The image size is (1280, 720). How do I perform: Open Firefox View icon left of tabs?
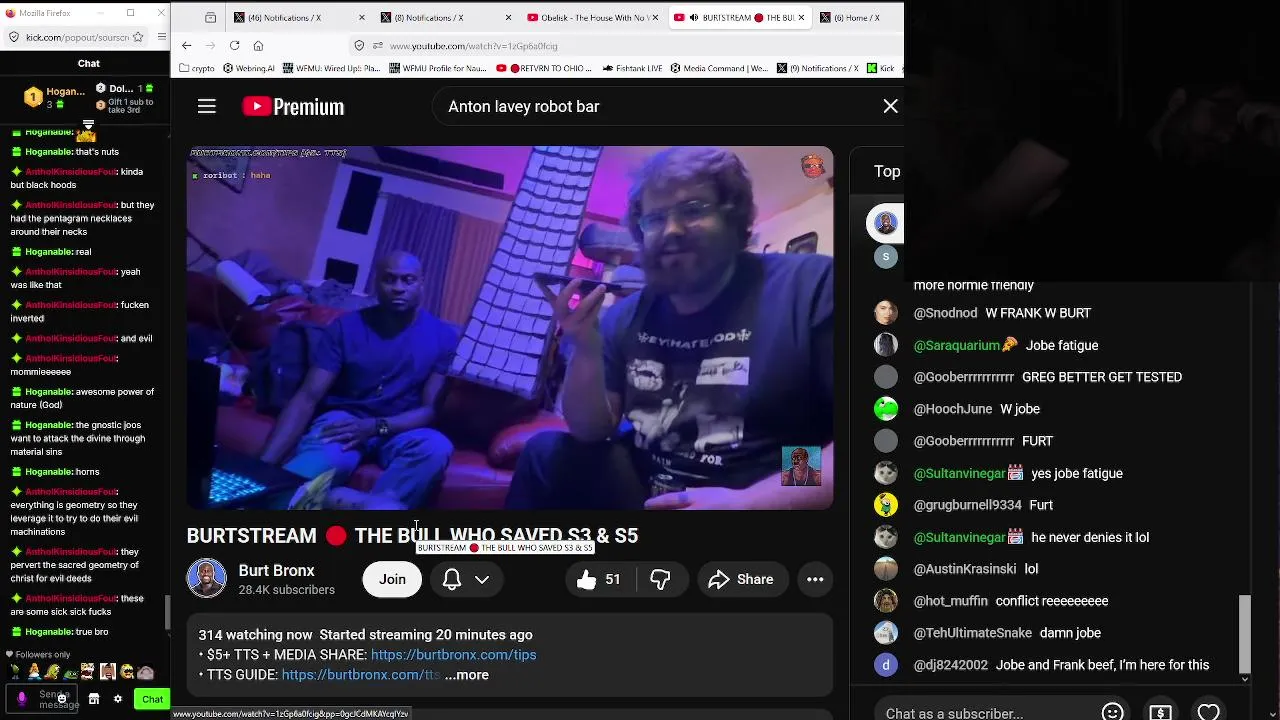[210, 17]
